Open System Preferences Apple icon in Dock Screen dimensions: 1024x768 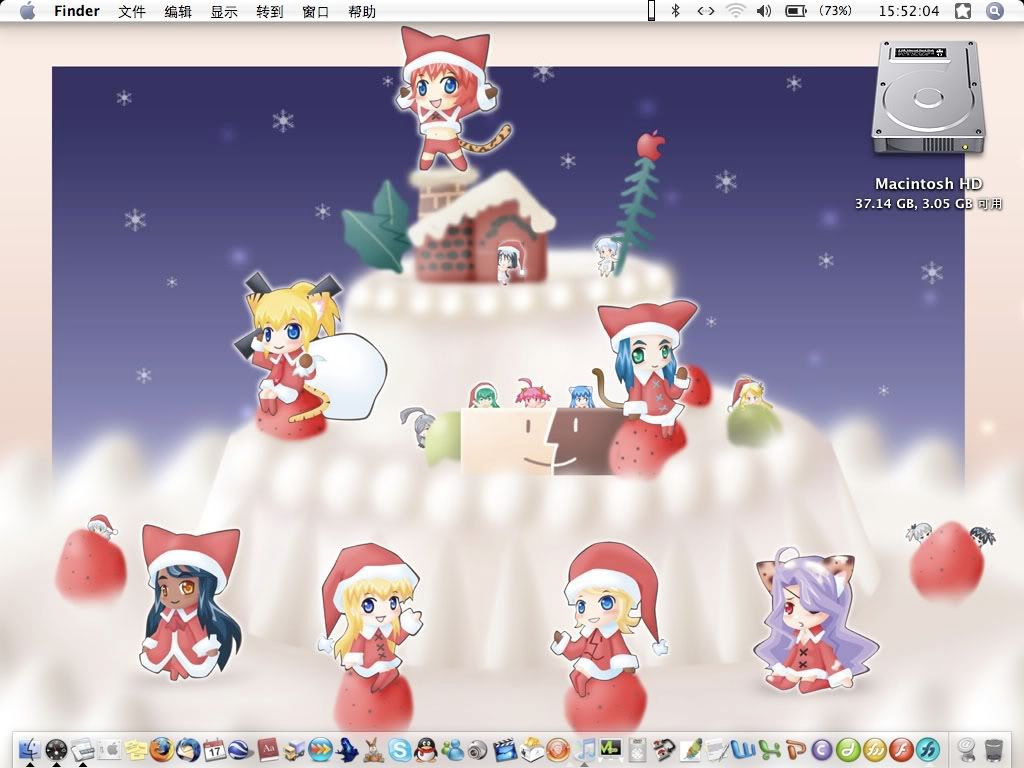click(110, 750)
